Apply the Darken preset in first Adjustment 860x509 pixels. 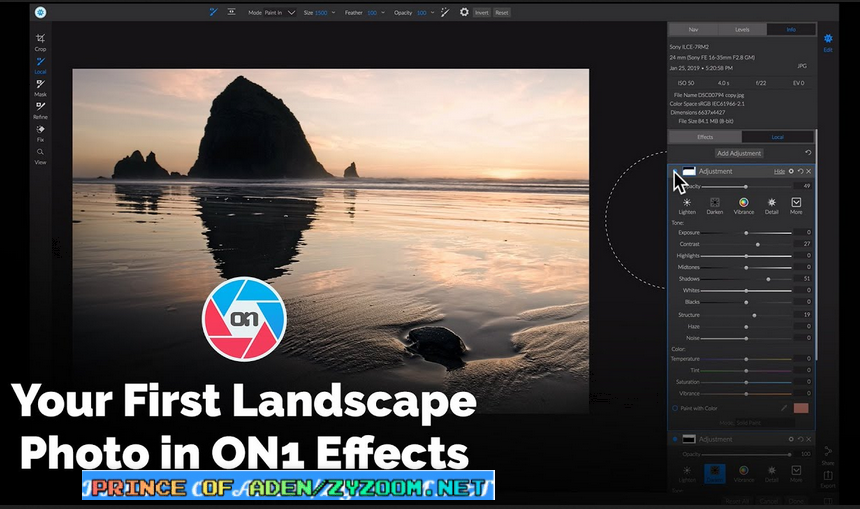pos(715,206)
